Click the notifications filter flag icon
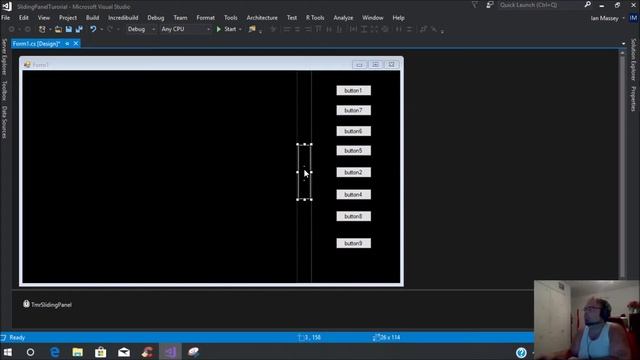Screen dimensions: 640x360 click(475, 5)
